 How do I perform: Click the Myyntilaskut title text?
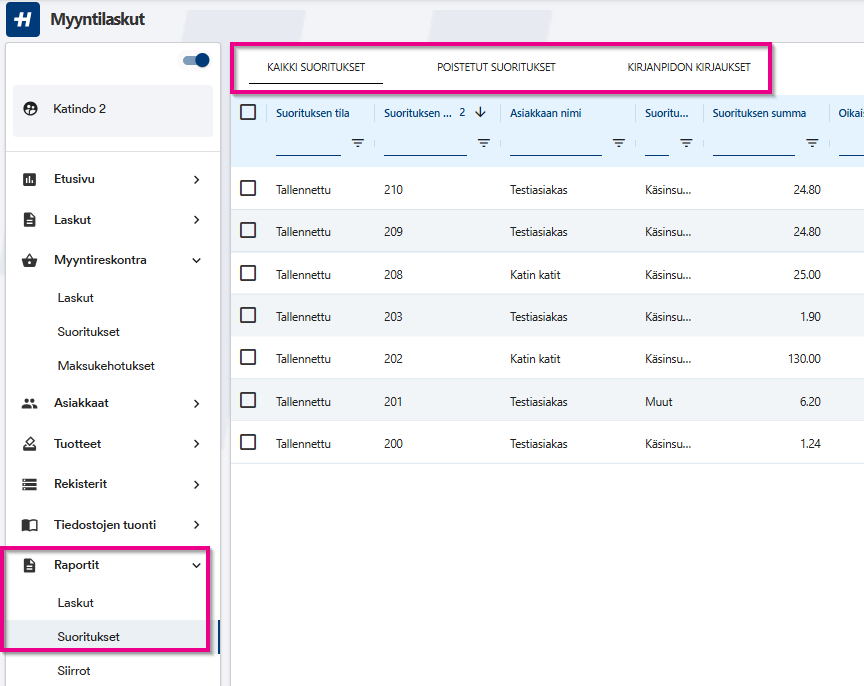(98, 19)
